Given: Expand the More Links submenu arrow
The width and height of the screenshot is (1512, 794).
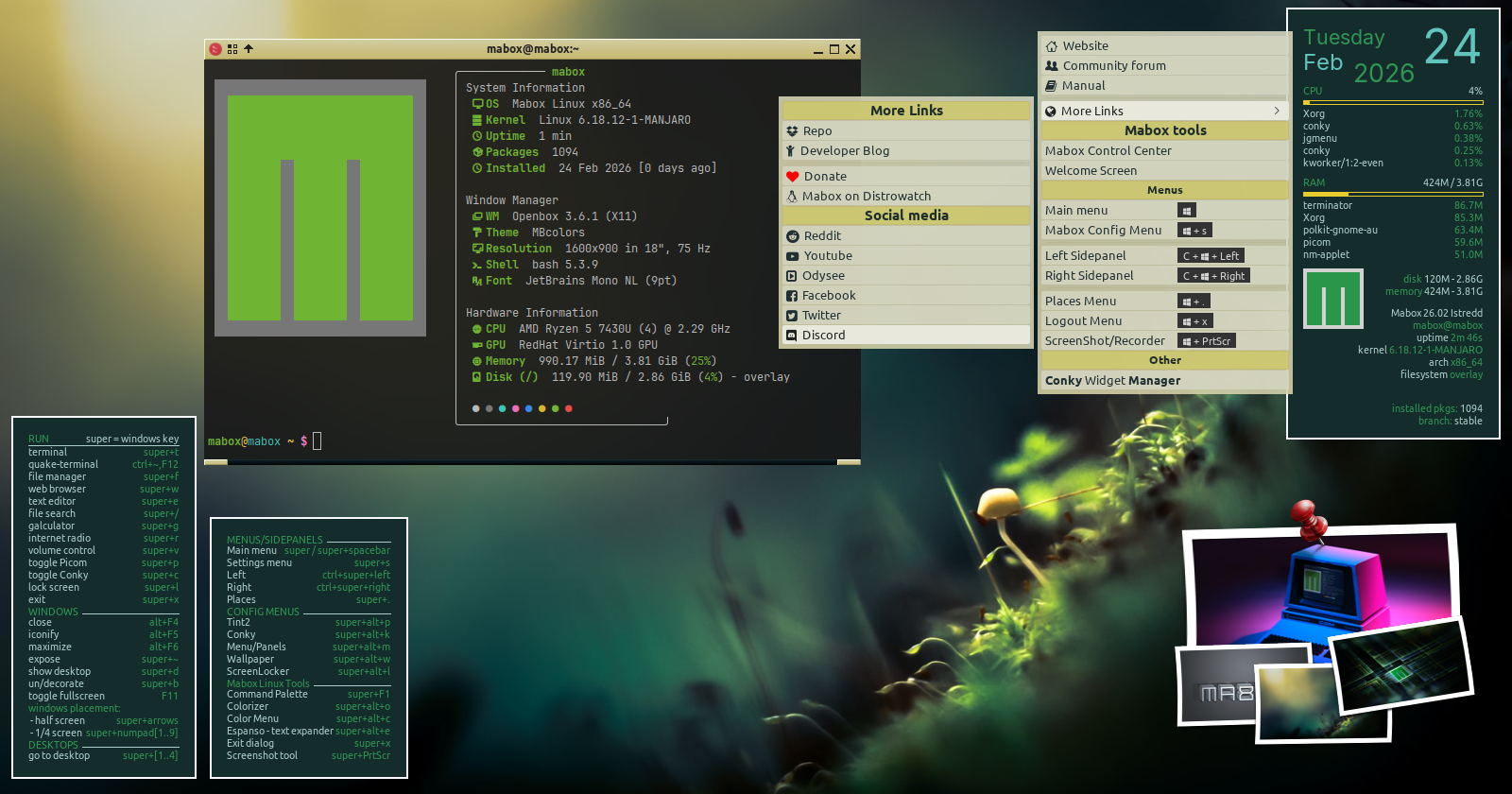Looking at the screenshot, I should click(x=1277, y=112).
